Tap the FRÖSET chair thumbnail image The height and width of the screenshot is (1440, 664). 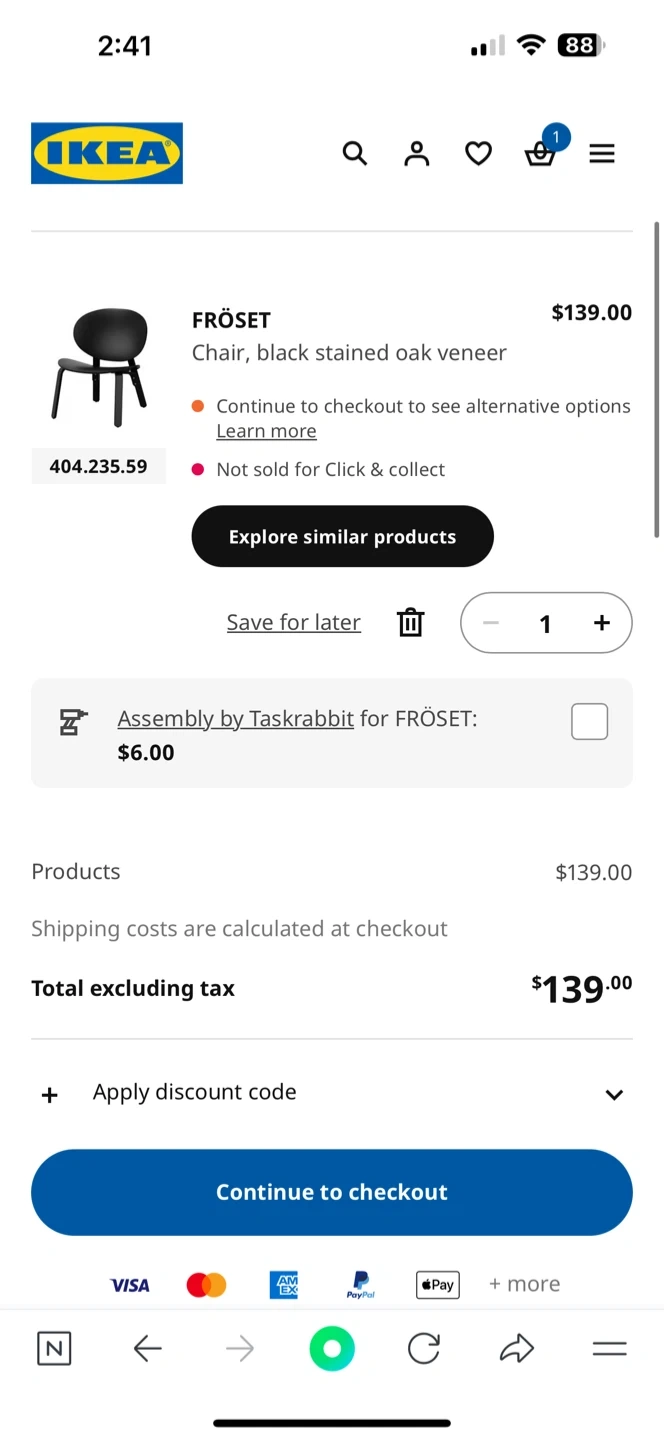tap(99, 367)
